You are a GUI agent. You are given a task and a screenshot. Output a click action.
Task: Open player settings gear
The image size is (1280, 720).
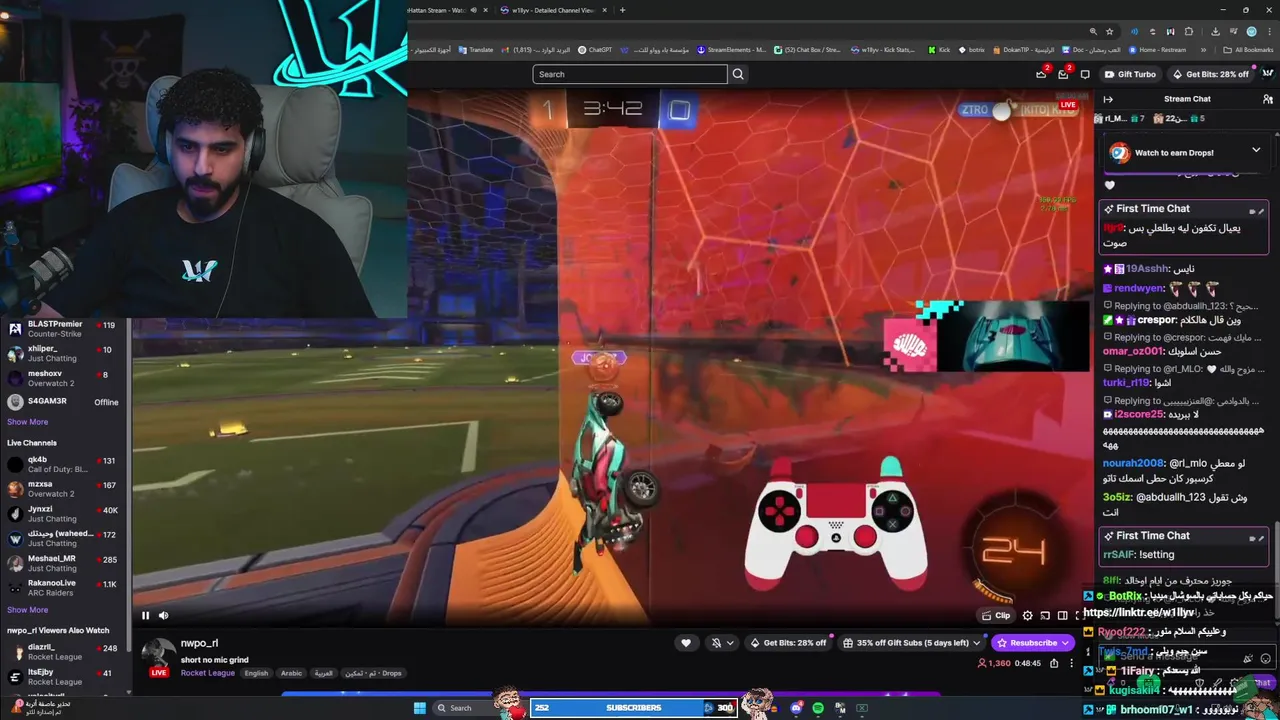pyautogui.click(x=1027, y=616)
